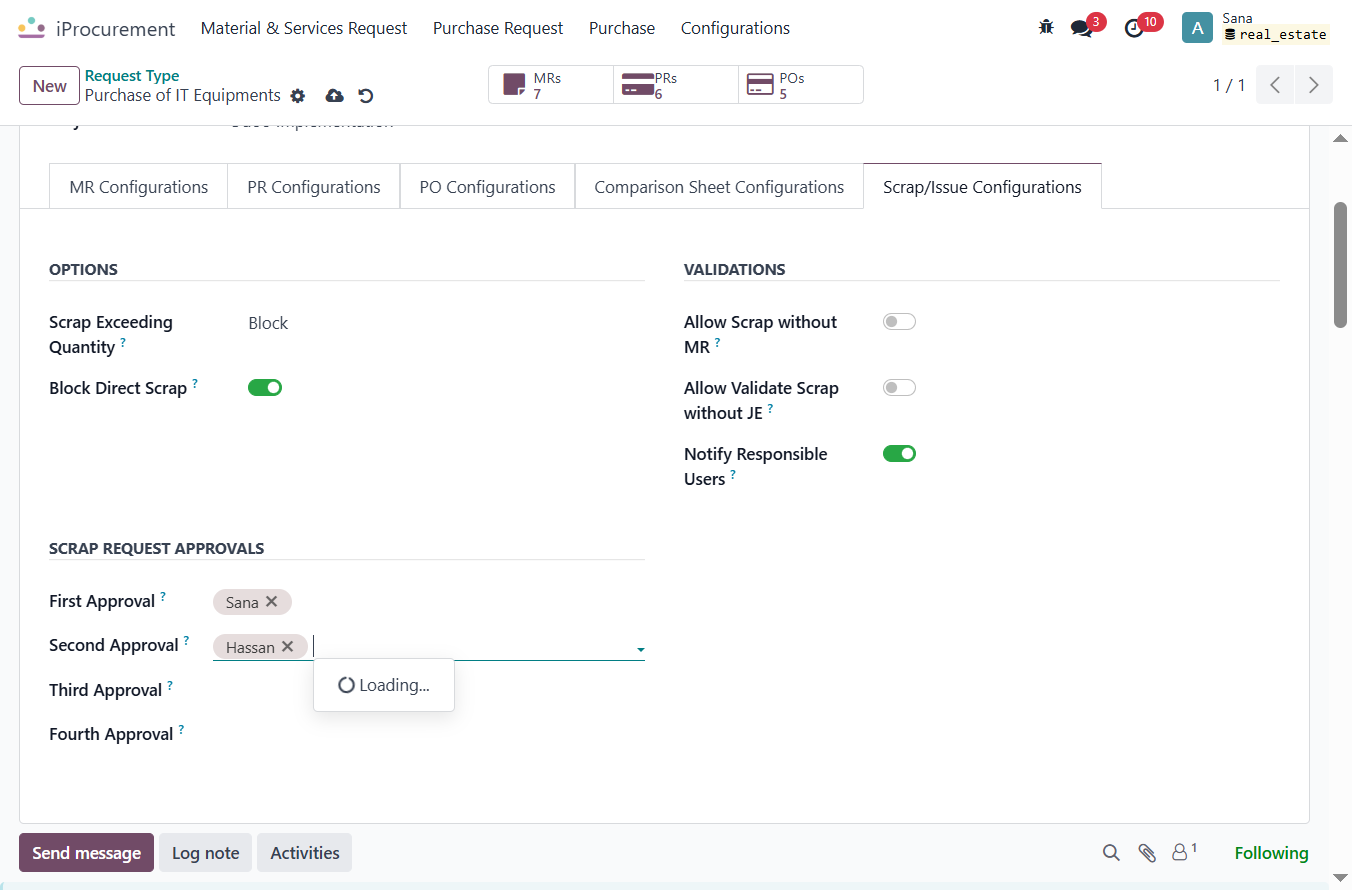Open the MRs 7 stat button

tap(551, 85)
